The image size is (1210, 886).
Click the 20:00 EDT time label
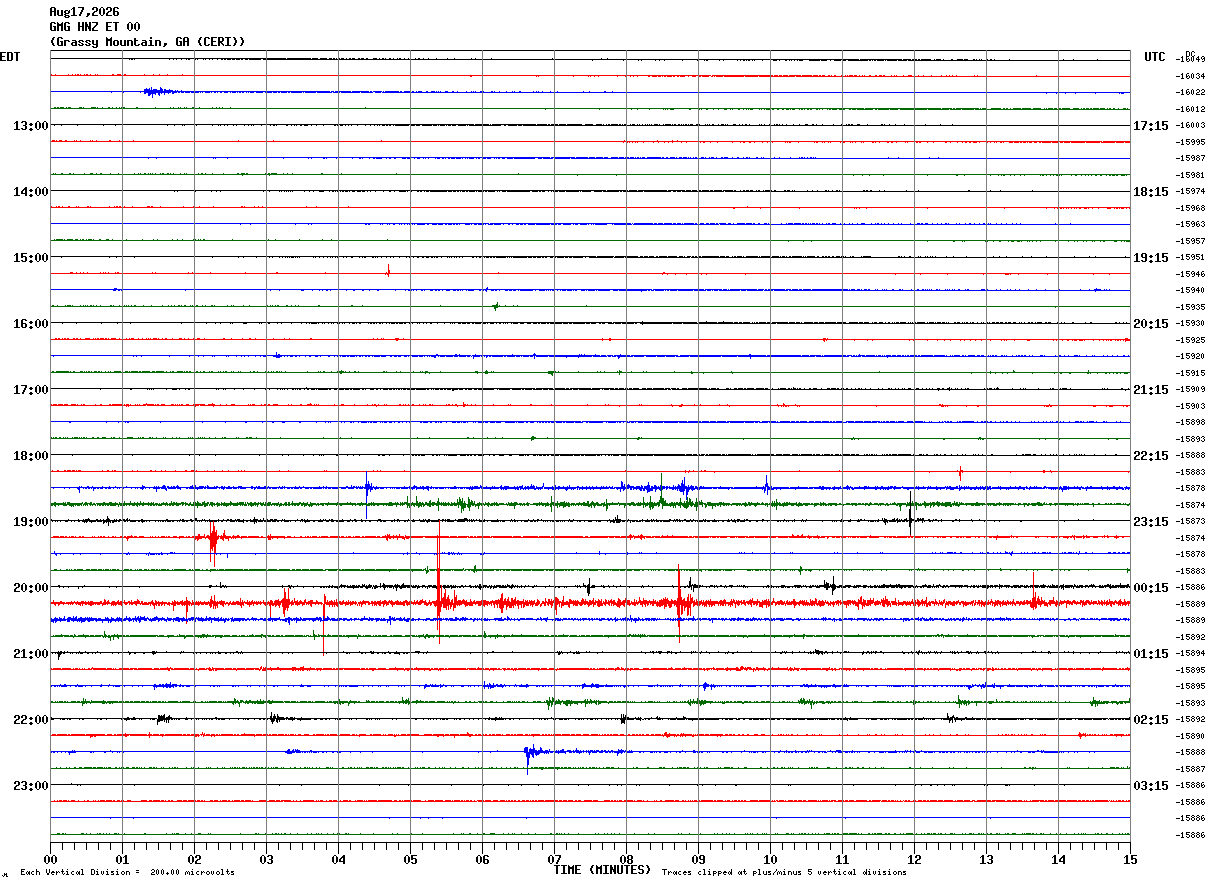tap(30, 588)
